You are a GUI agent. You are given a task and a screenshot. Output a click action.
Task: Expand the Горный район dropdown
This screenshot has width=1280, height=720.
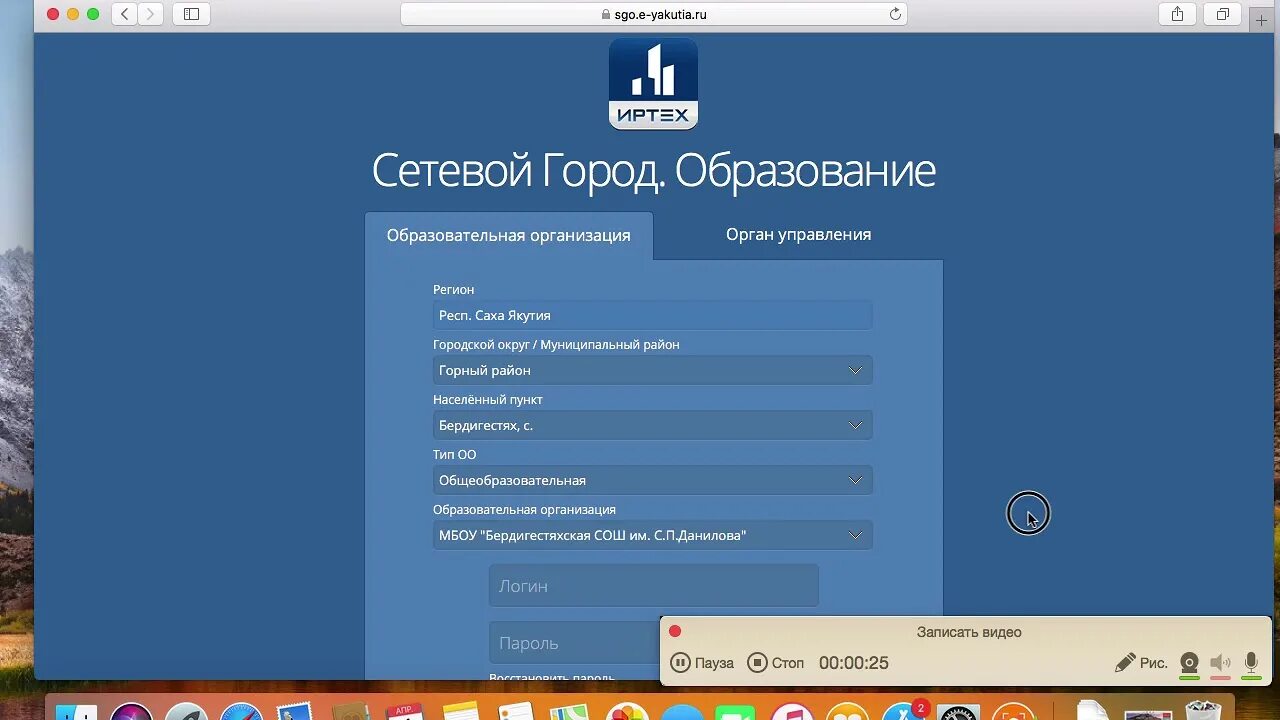tap(652, 370)
